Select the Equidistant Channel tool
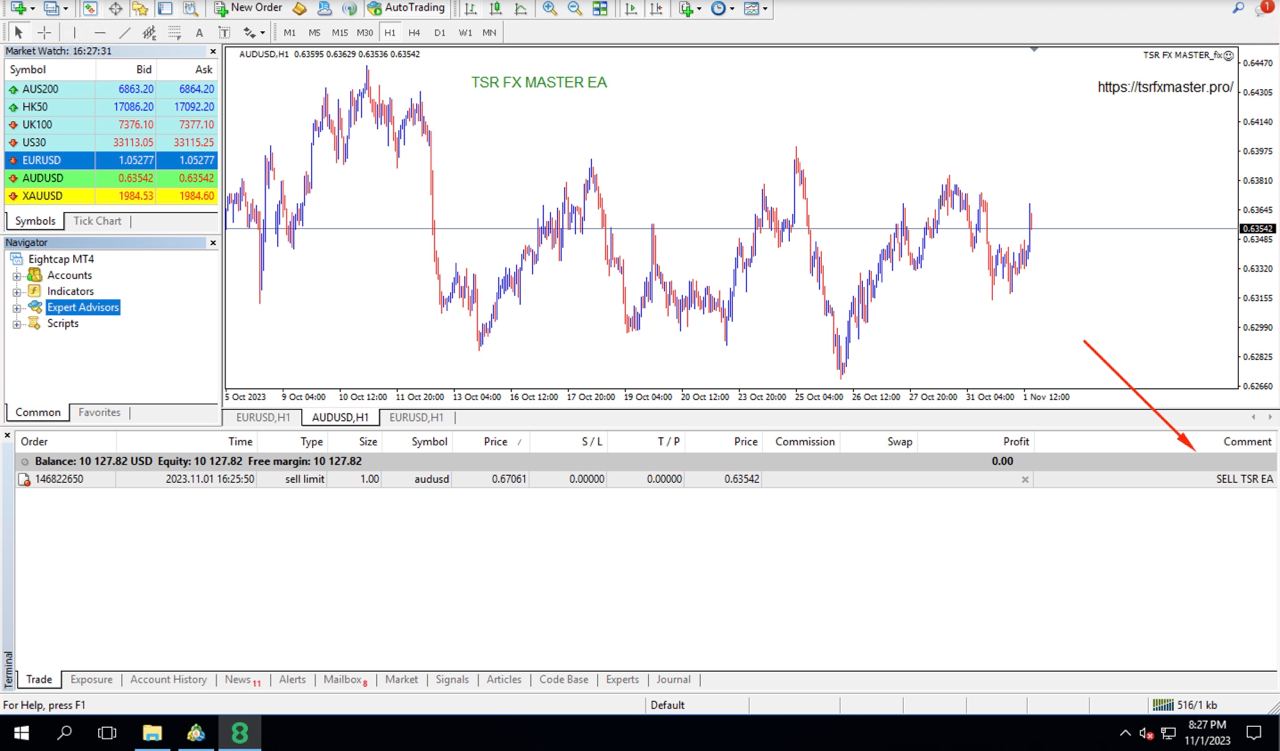The image size is (1280, 751). [150, 33]
